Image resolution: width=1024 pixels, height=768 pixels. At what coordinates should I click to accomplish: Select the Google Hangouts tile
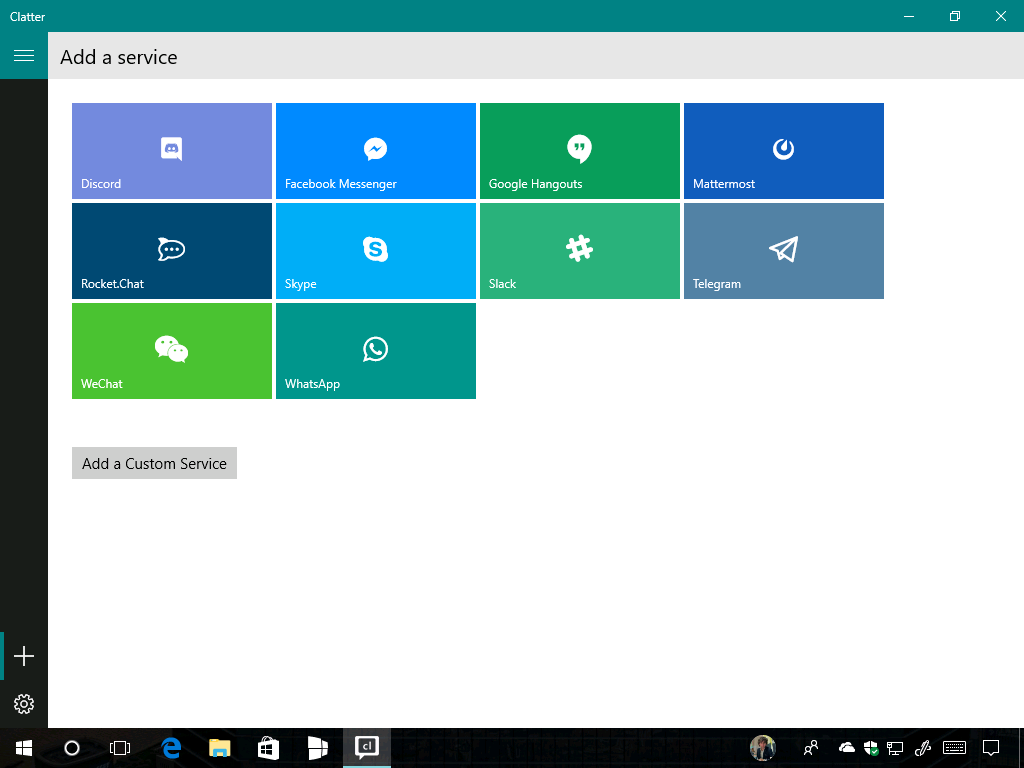580,151
